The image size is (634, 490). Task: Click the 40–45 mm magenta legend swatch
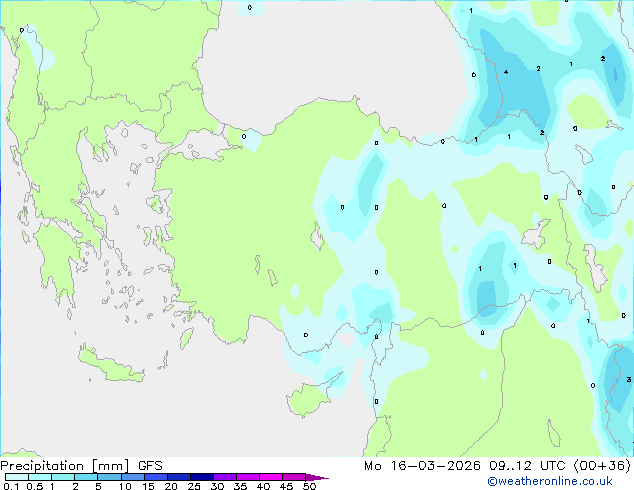[271, 477]
